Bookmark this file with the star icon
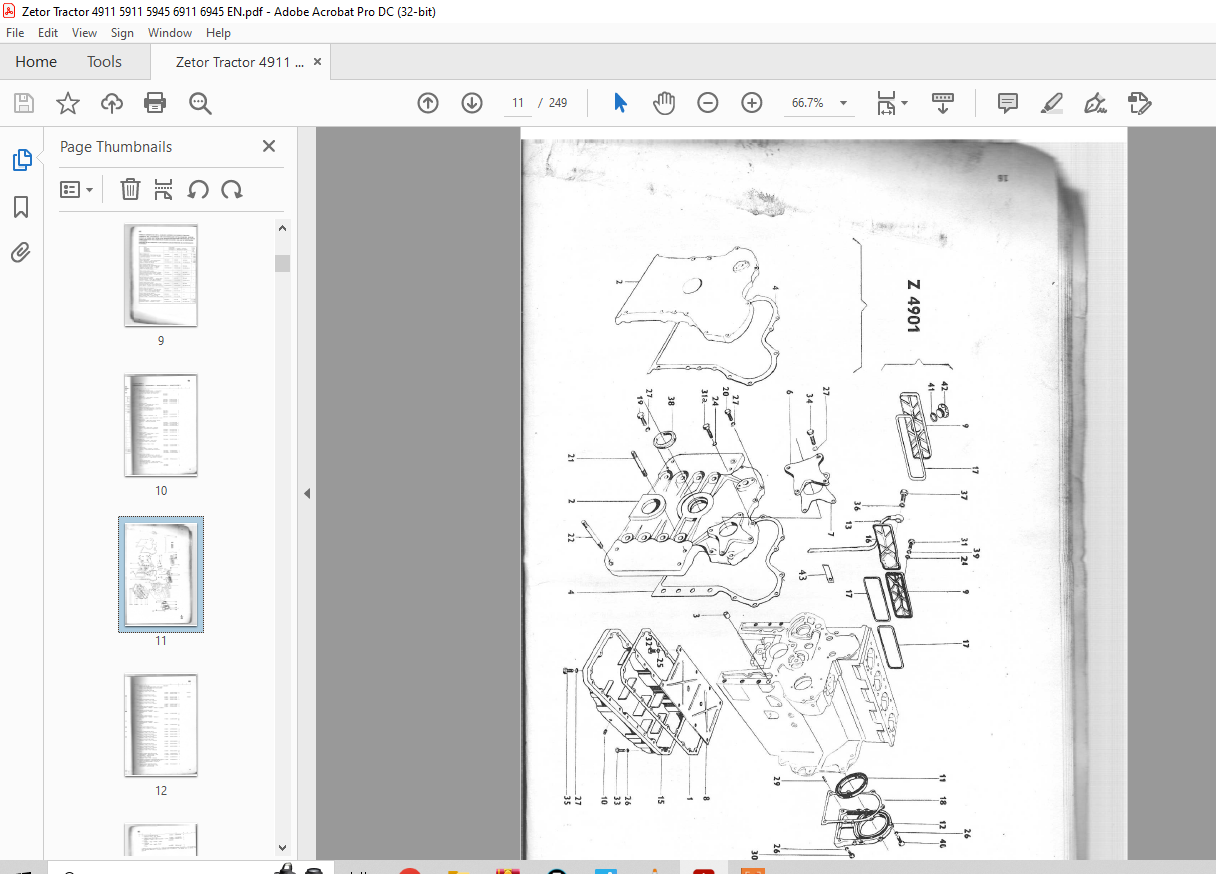The height and width of the screenshot is (874, 1216). click(x=67, y=103)
